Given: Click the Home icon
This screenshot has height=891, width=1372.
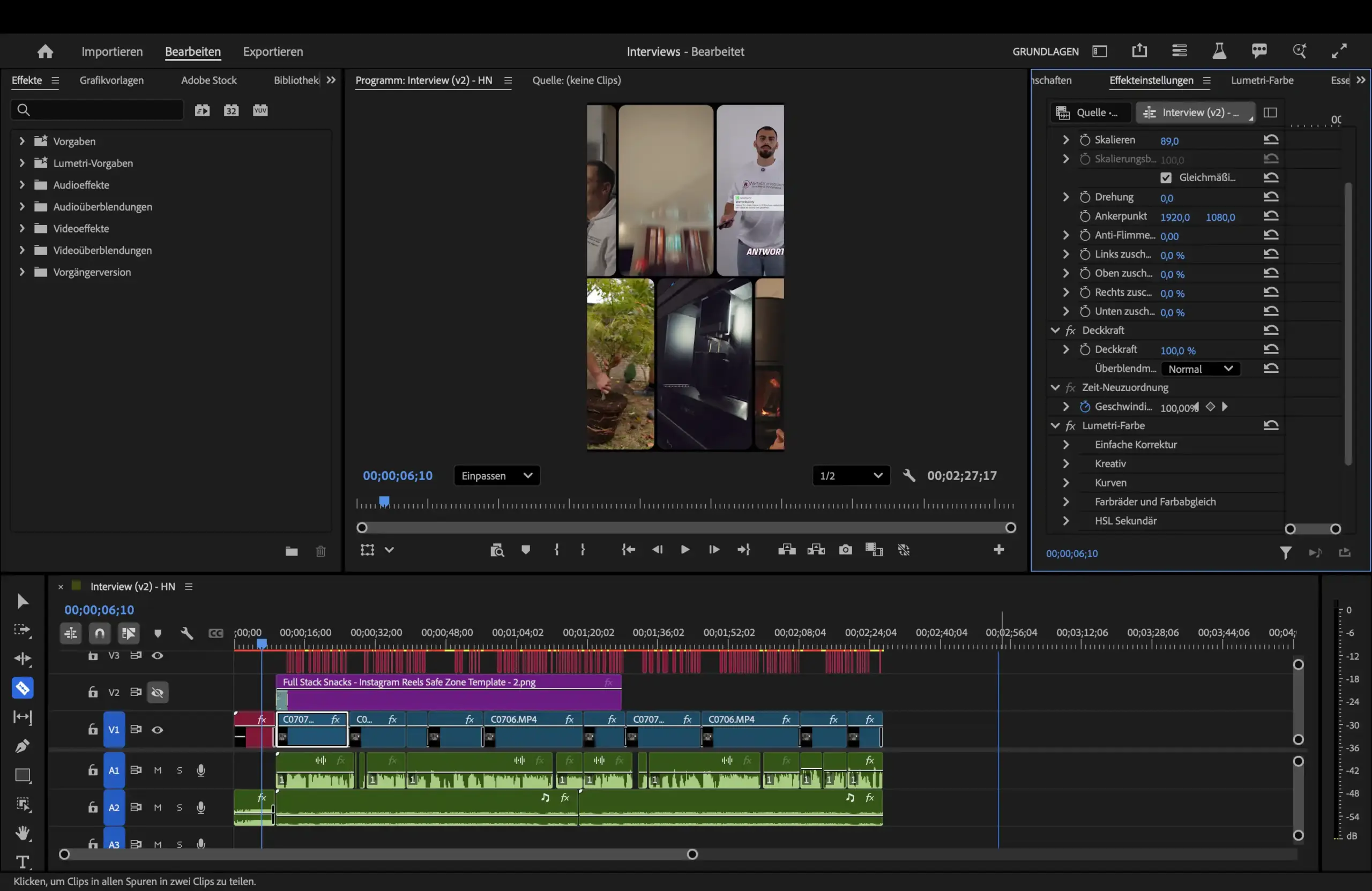Looking at the screenshot, I should (x=45, y=51).
